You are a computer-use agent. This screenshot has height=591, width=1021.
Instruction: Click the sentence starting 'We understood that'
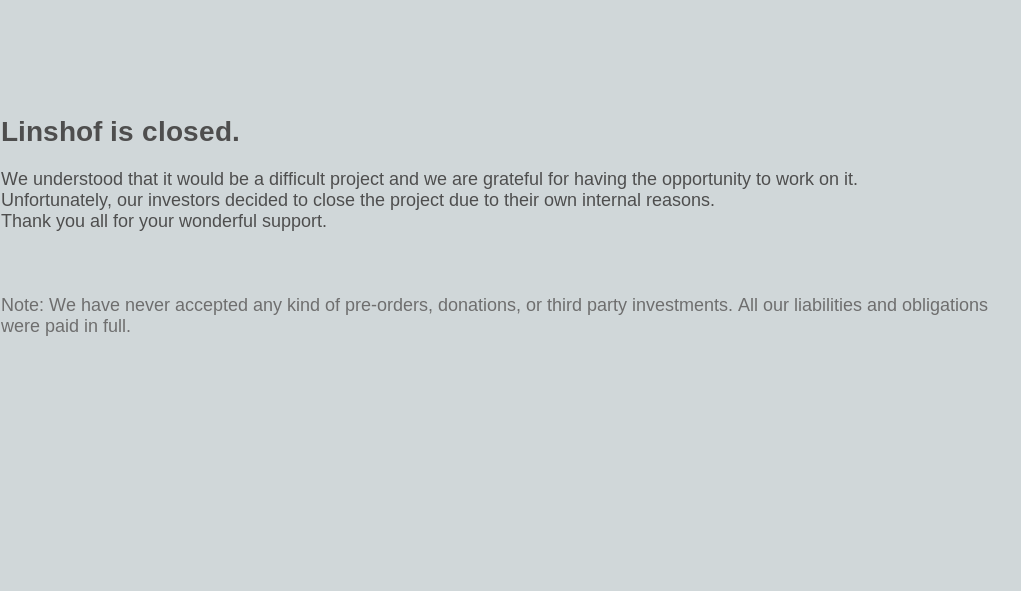[x=429, y=179]
